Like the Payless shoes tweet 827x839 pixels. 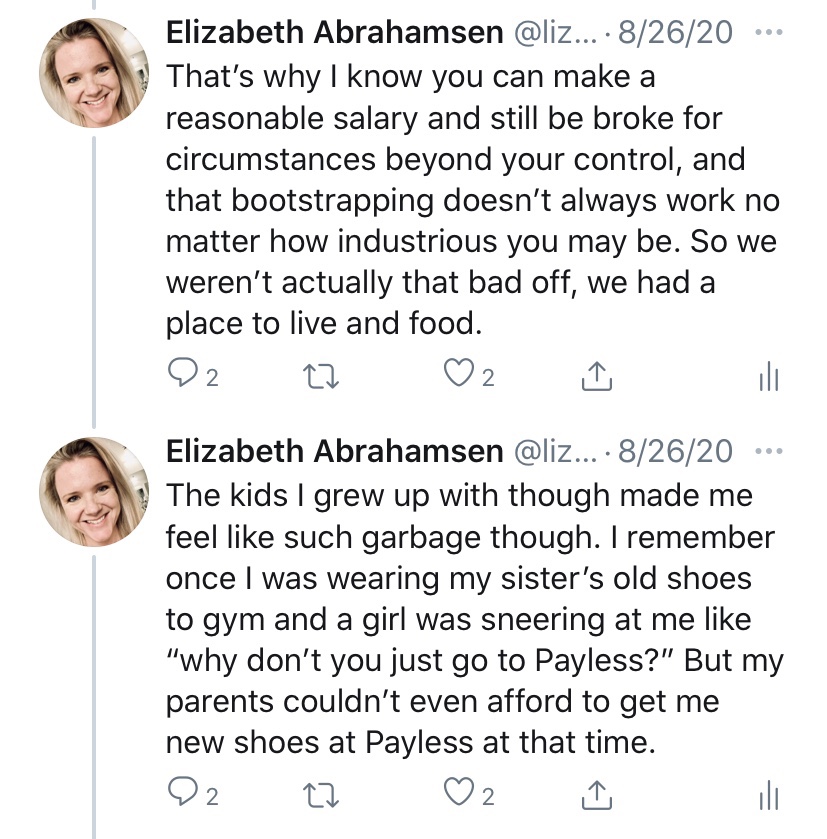[x=457, y=795]
